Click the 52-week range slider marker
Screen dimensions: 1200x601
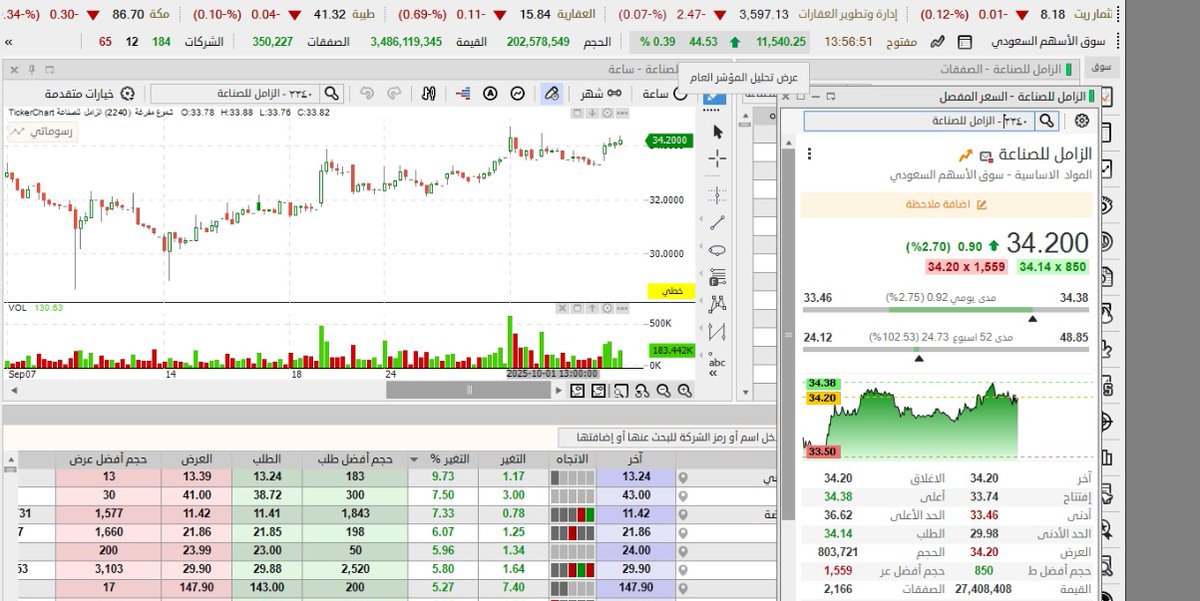point(919,357)
